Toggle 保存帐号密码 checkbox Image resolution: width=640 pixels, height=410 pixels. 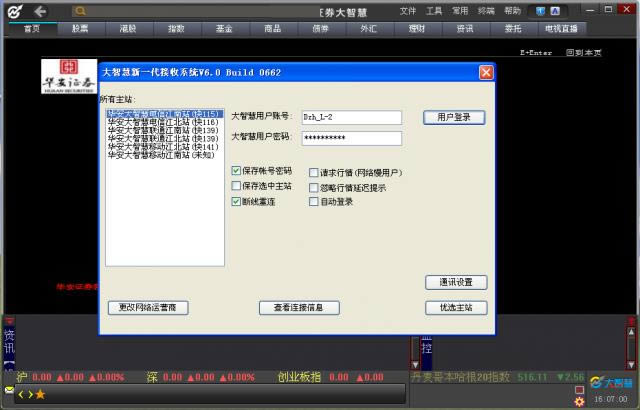click(x=236, y=171)
